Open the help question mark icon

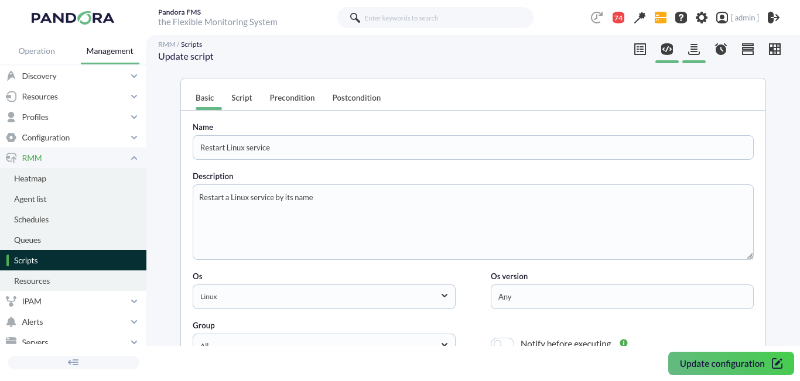[x=681, y=18]
